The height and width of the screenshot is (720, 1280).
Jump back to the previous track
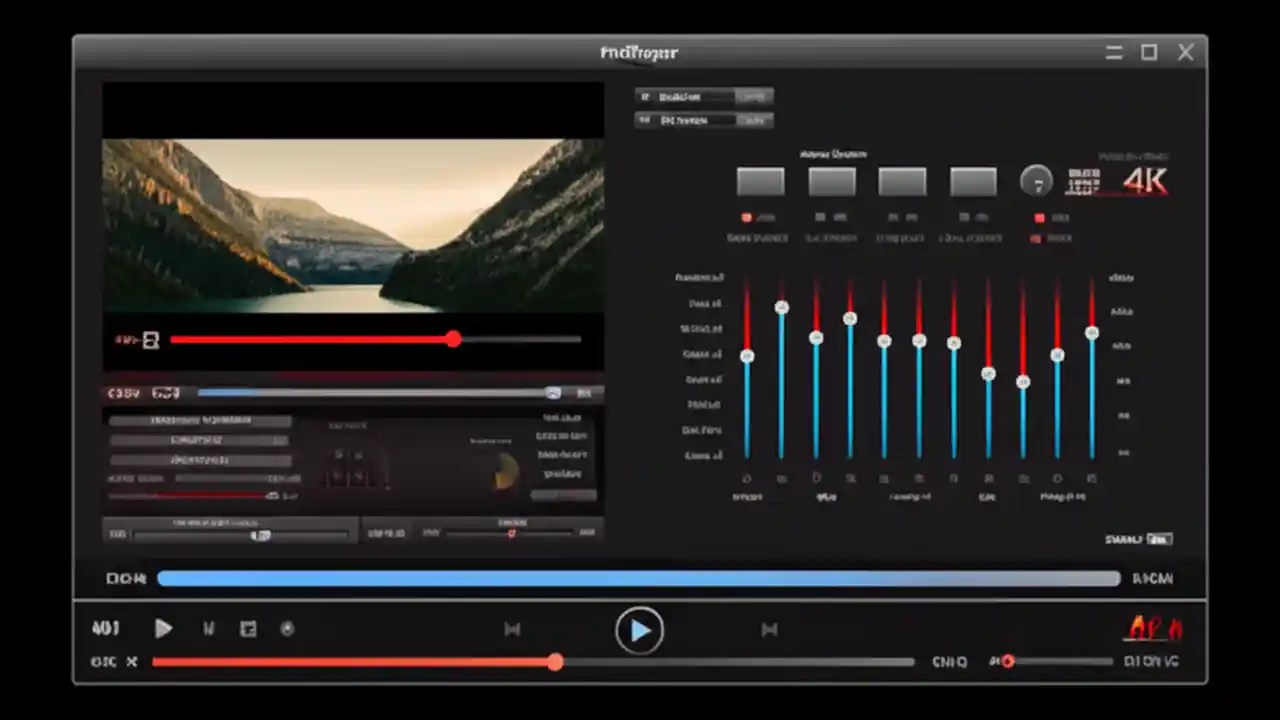[x=512, y=629]
